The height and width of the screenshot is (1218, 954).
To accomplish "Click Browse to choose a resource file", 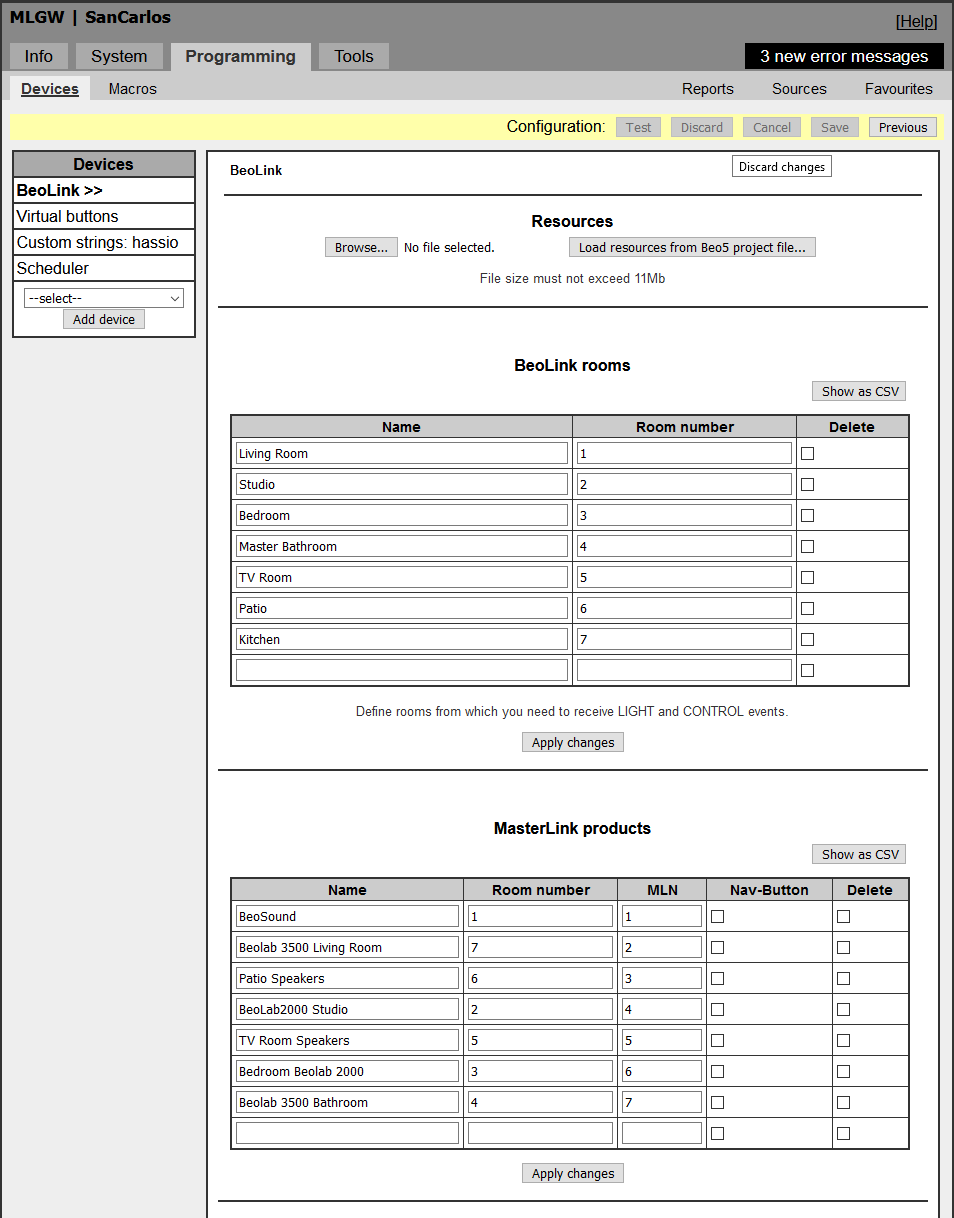I will 361,247.
